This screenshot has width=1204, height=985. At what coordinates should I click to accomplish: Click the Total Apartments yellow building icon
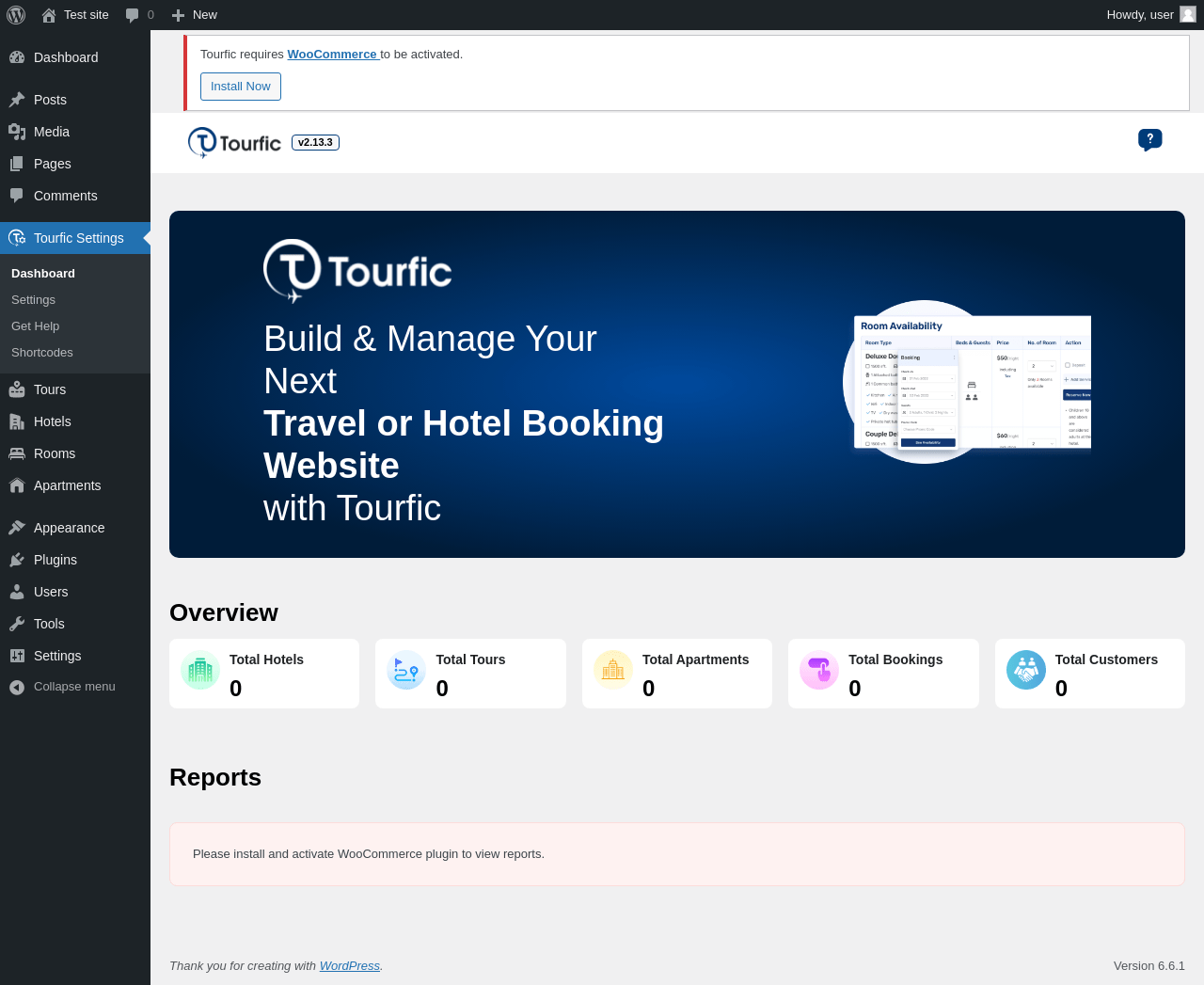(613, 670)
